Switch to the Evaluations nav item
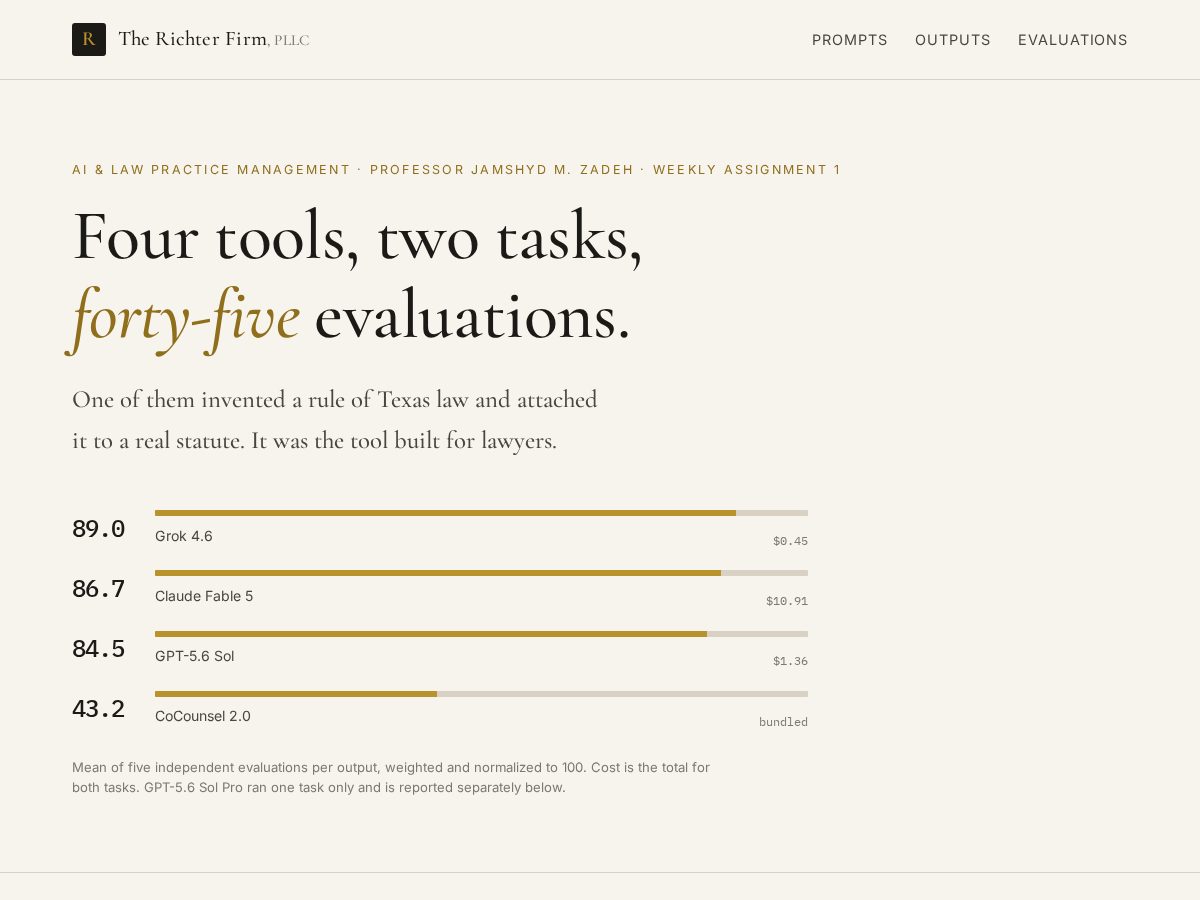This screenshot has height=900, width=1200. click(1073, 40)
